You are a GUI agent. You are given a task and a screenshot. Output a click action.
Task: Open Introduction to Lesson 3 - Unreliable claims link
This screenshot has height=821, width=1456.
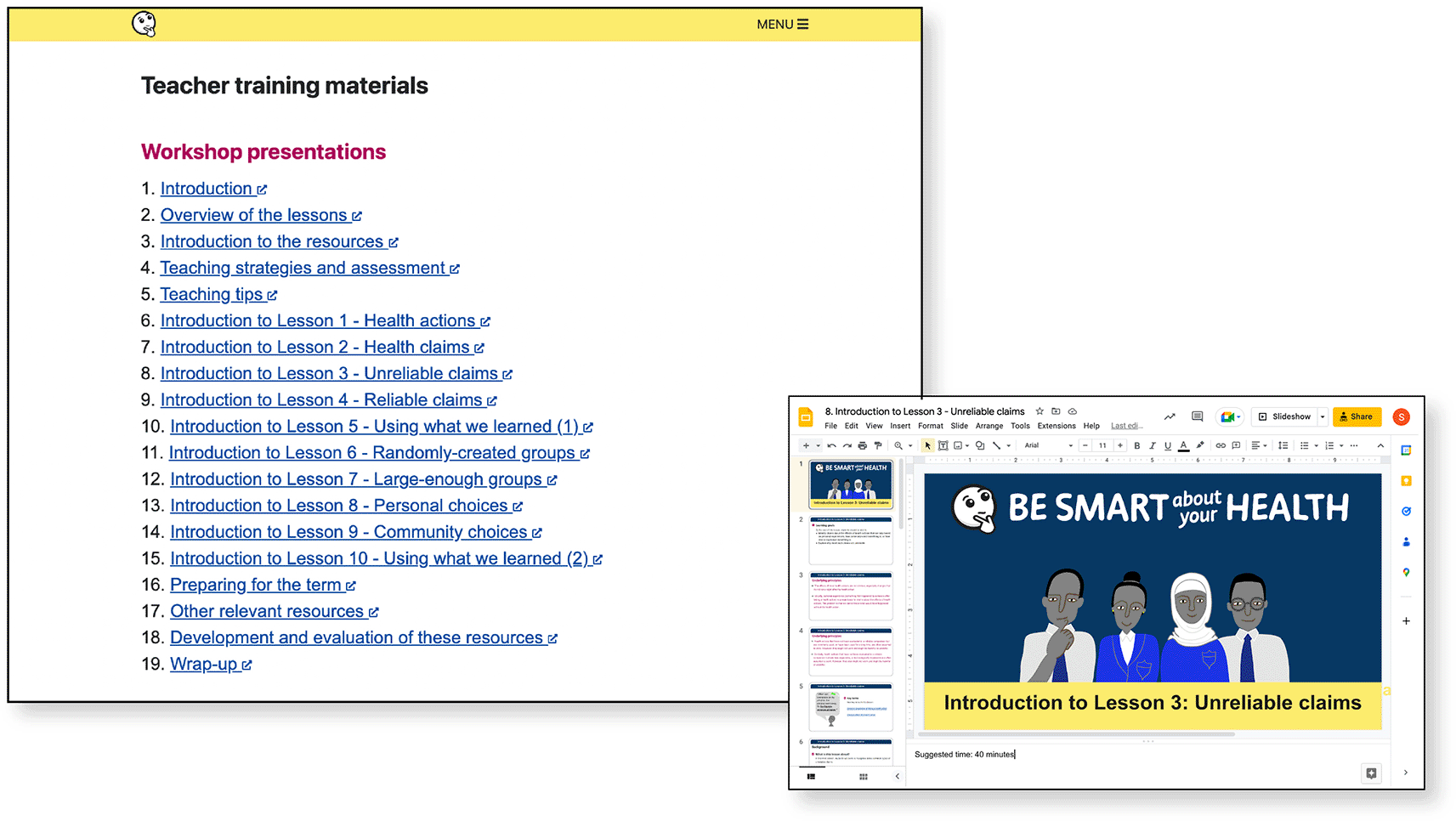pos(336,373)
